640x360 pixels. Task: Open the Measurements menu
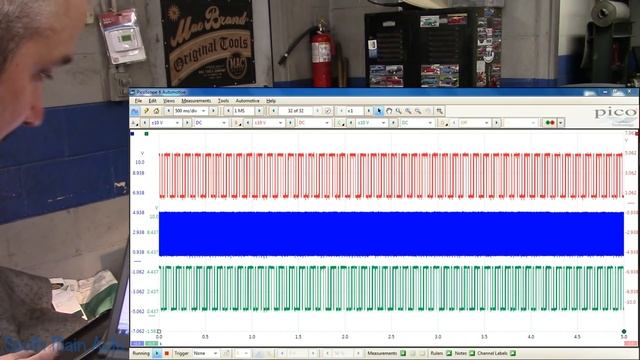196,101
